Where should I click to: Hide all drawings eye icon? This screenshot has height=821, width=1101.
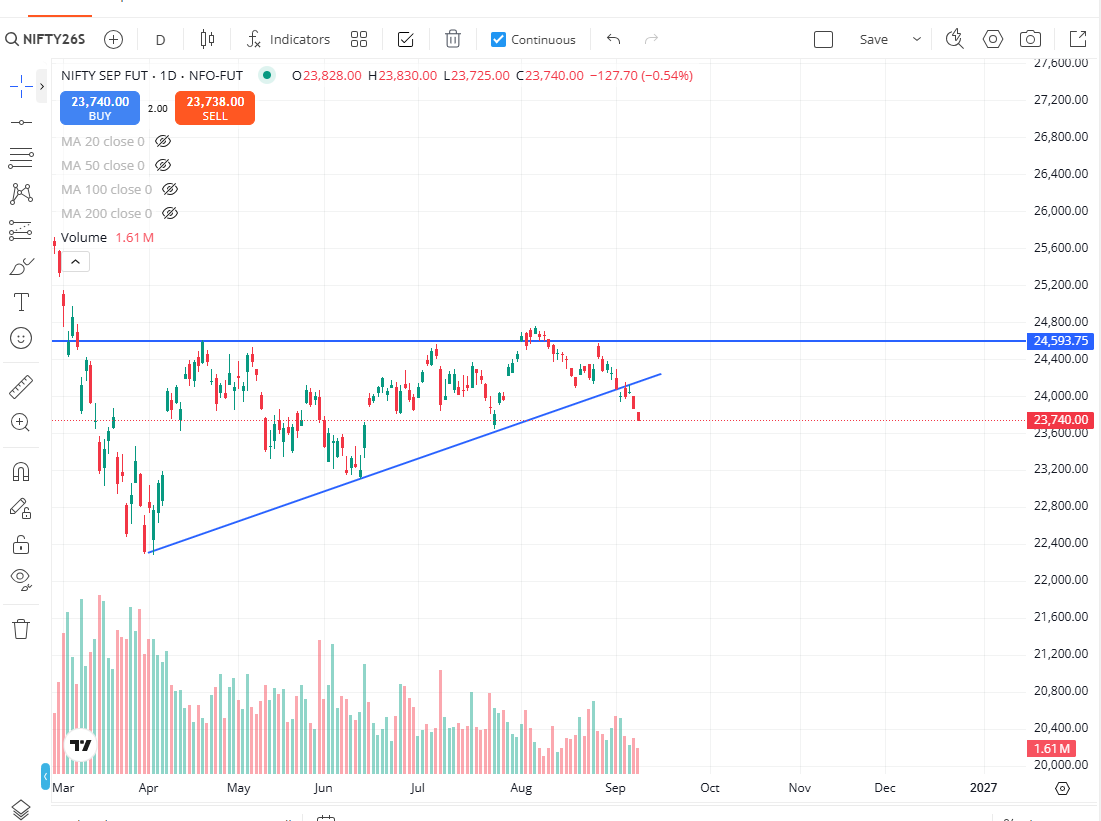tap(21, 579)
